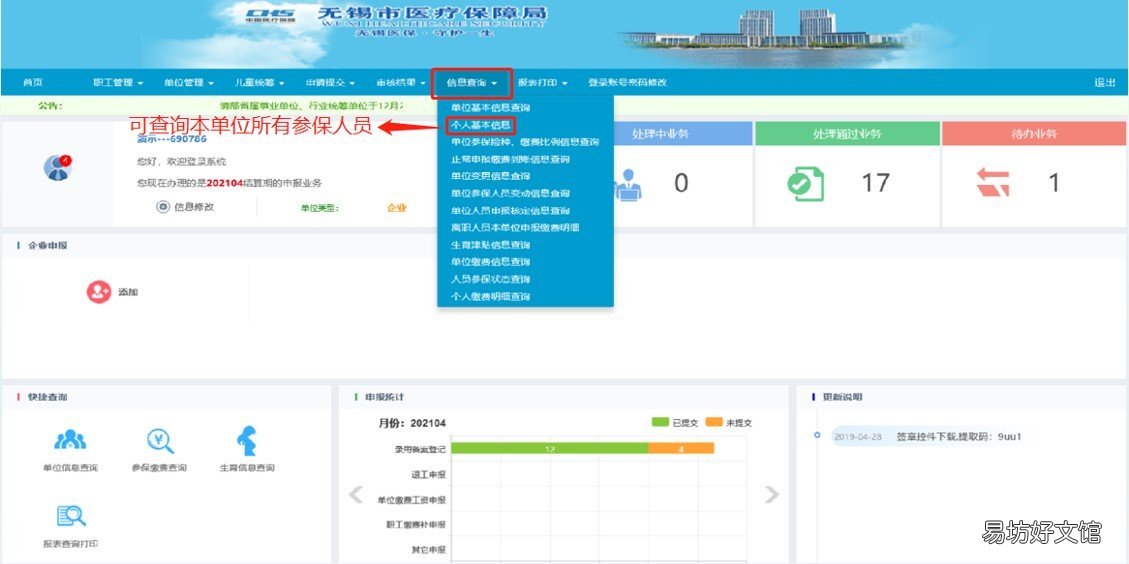Expand the 儿童统筹 dropdown menu
This screenshot has width=1129, height=564.
[x=259, y=83]
